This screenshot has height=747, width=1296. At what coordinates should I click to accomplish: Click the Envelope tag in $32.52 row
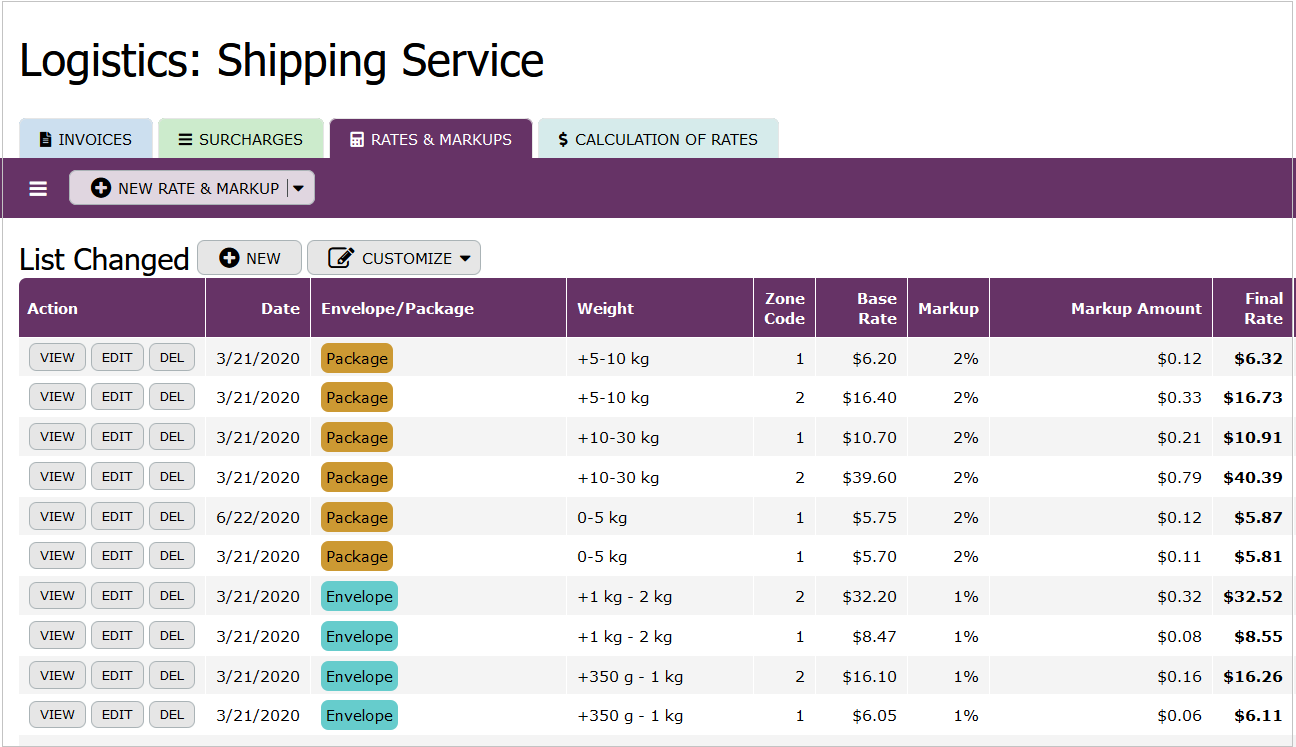pos(359,596)
